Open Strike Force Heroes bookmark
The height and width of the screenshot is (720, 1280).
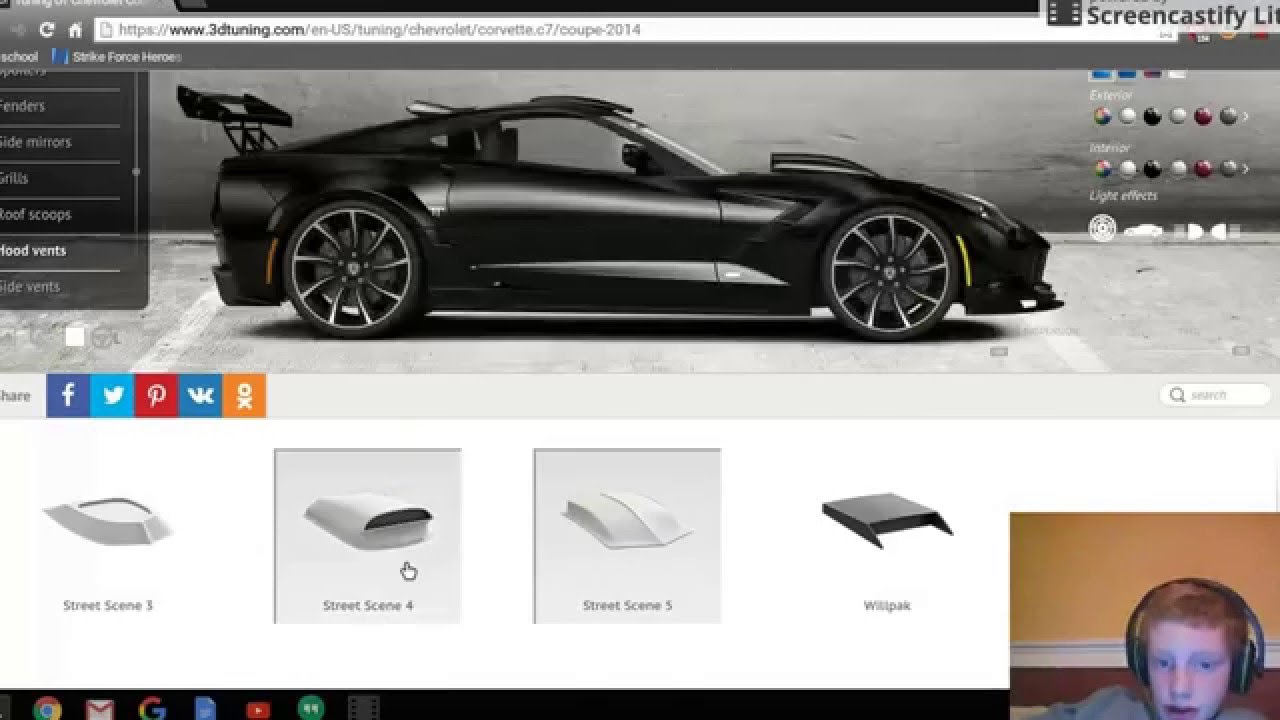pyautogui.click(x=117, y=57)
